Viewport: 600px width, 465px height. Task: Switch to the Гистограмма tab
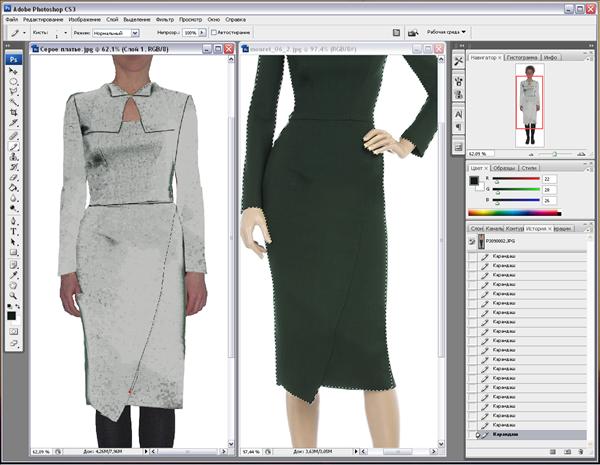tap(524, 58)
